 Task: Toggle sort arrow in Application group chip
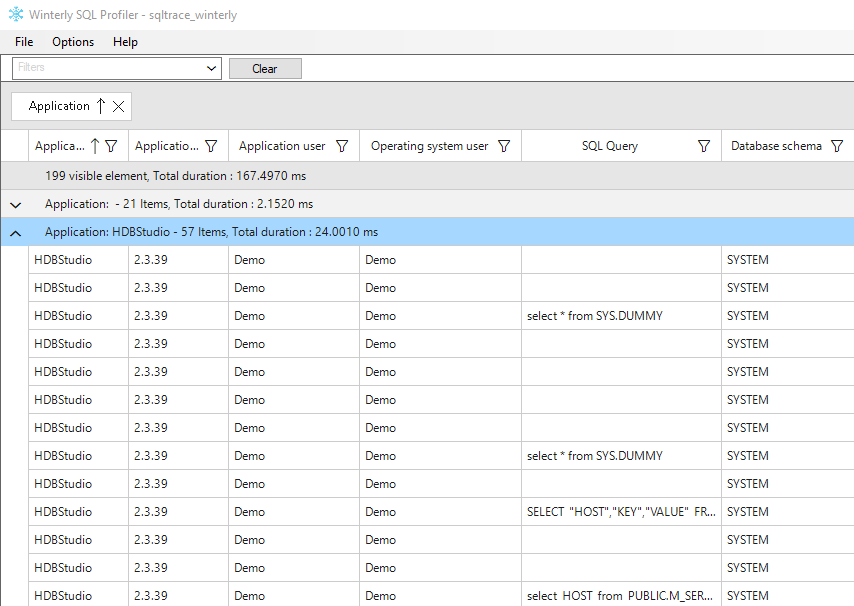100,106
